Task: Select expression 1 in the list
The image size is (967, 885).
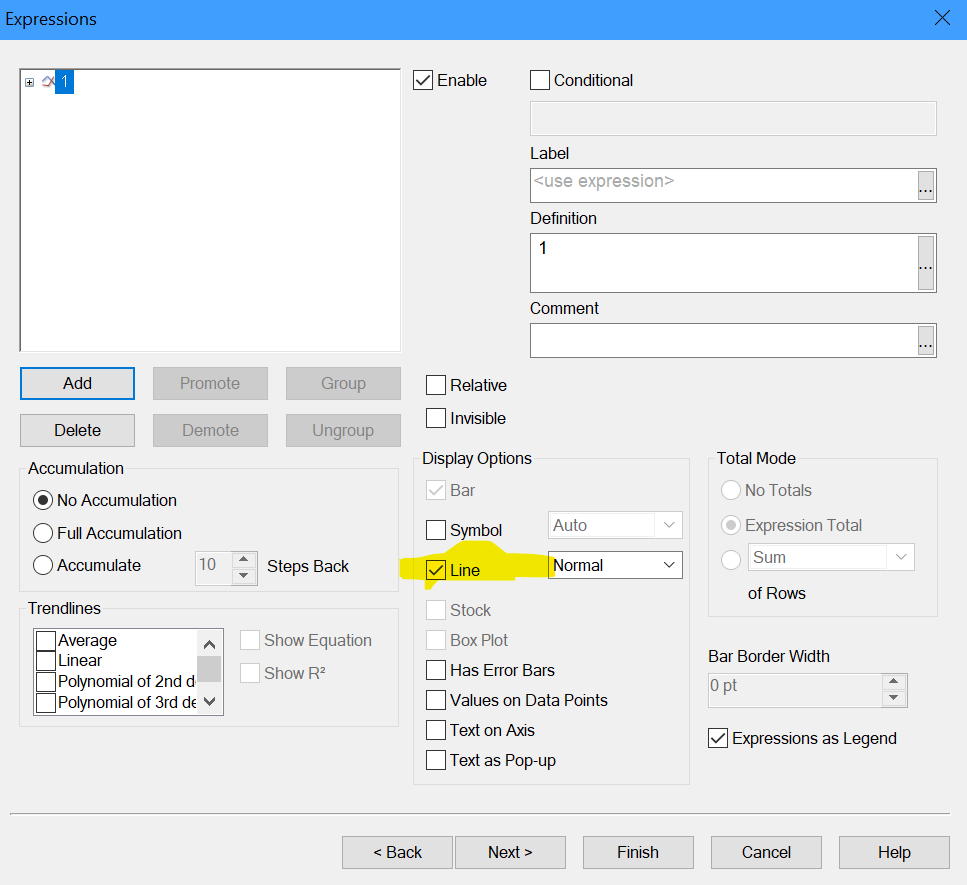Action: [x=64, y=81]
